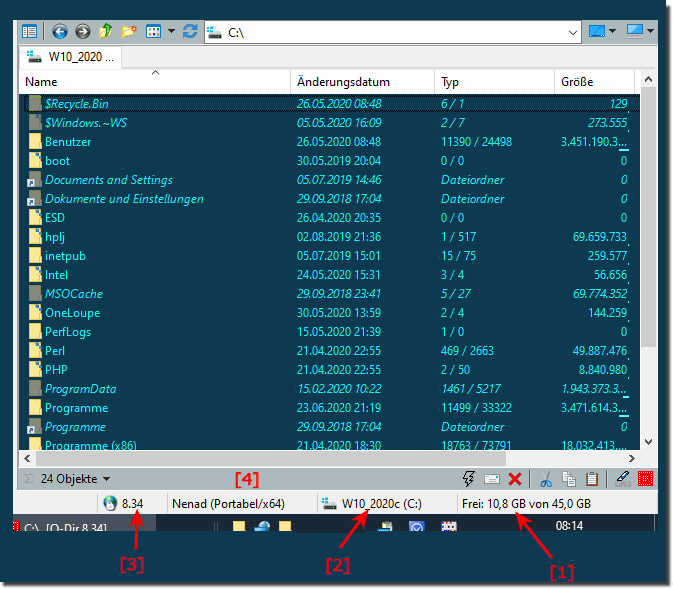Select the $Recycle.Bin folder
The width and height of the screenshot is (673, 589).
(77, 104)
